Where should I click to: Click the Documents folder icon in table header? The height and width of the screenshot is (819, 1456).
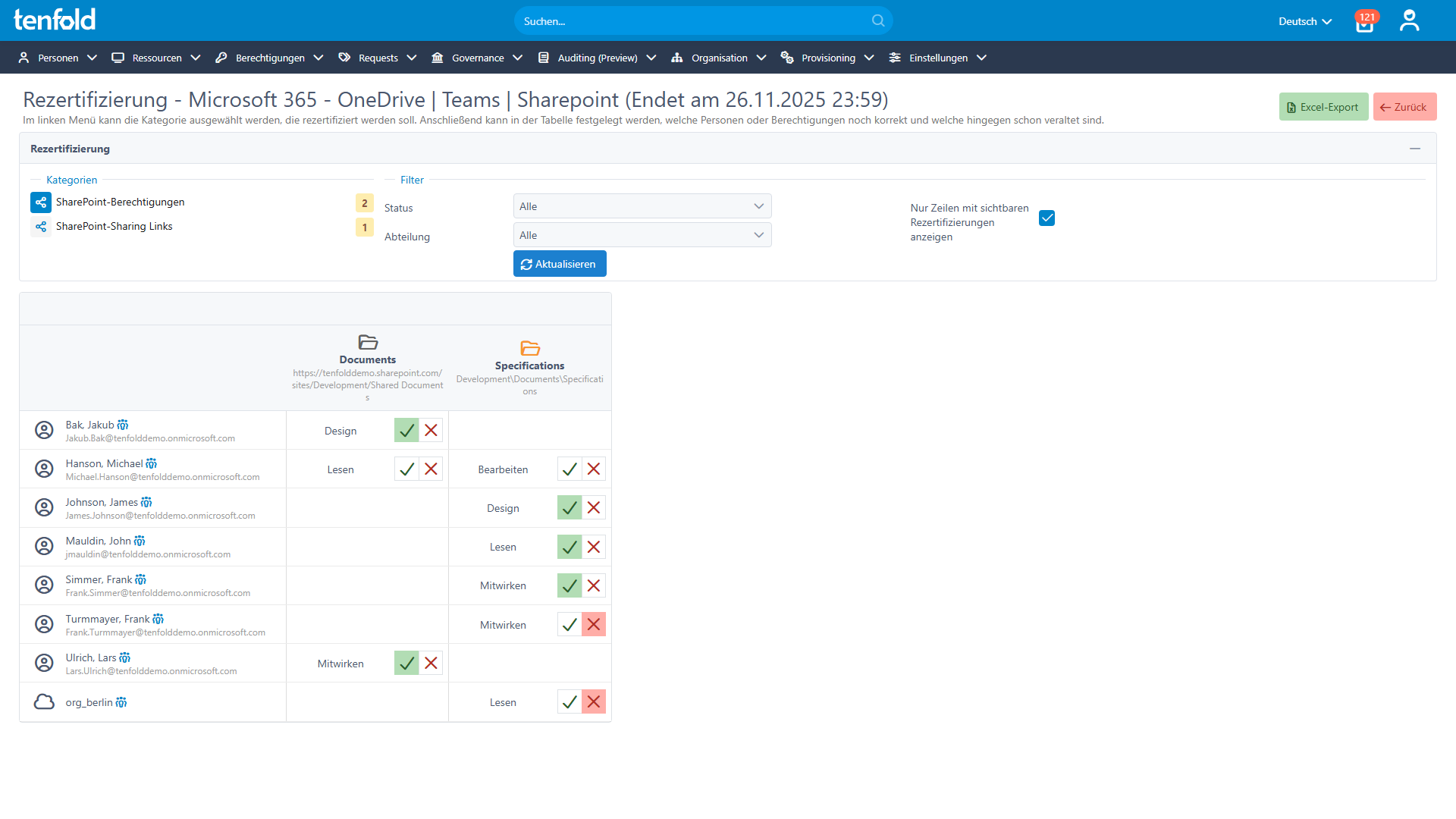(367, 342)
